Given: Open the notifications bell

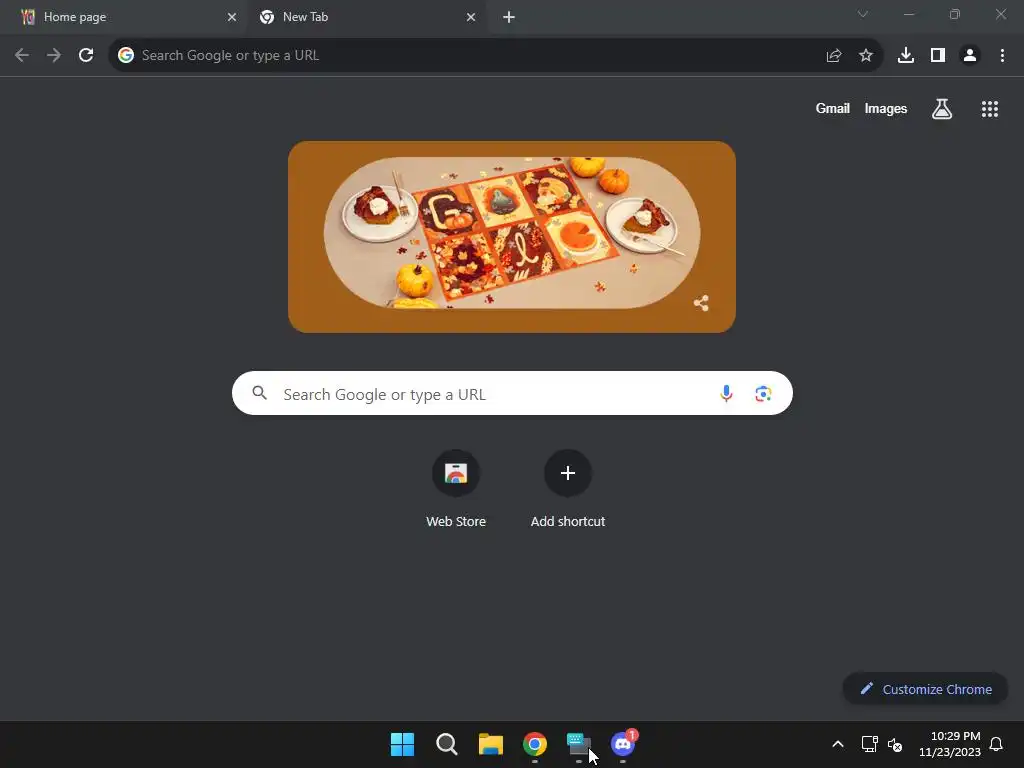Looking at the screenshot, I should click(x=996, y=744).
